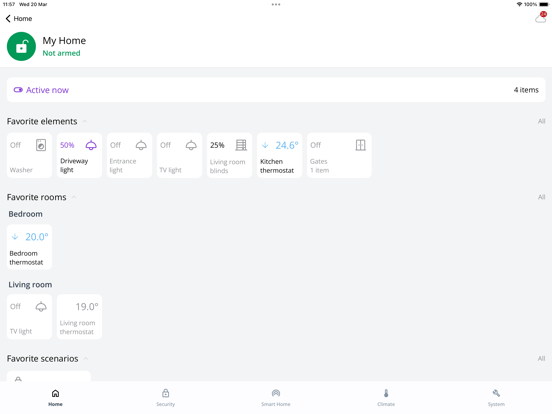552x414 pixels.
Task: Click the Bedroom room heading
Action: 25,214
